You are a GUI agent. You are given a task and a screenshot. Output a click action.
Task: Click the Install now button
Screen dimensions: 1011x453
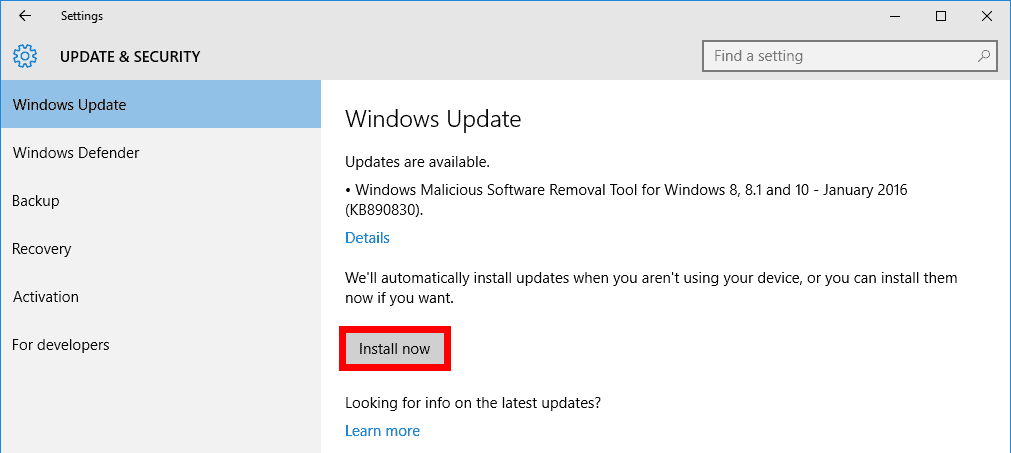click(395, 349)
